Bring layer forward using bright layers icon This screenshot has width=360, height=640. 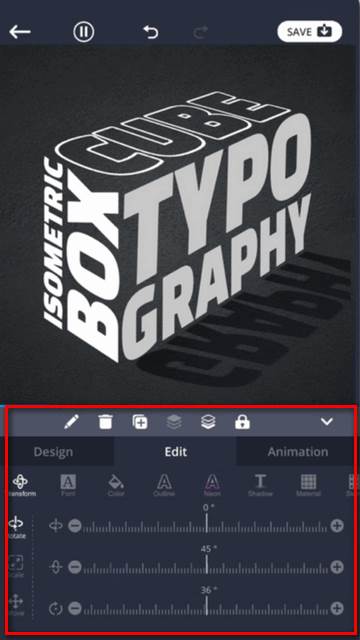pos(208,422)
